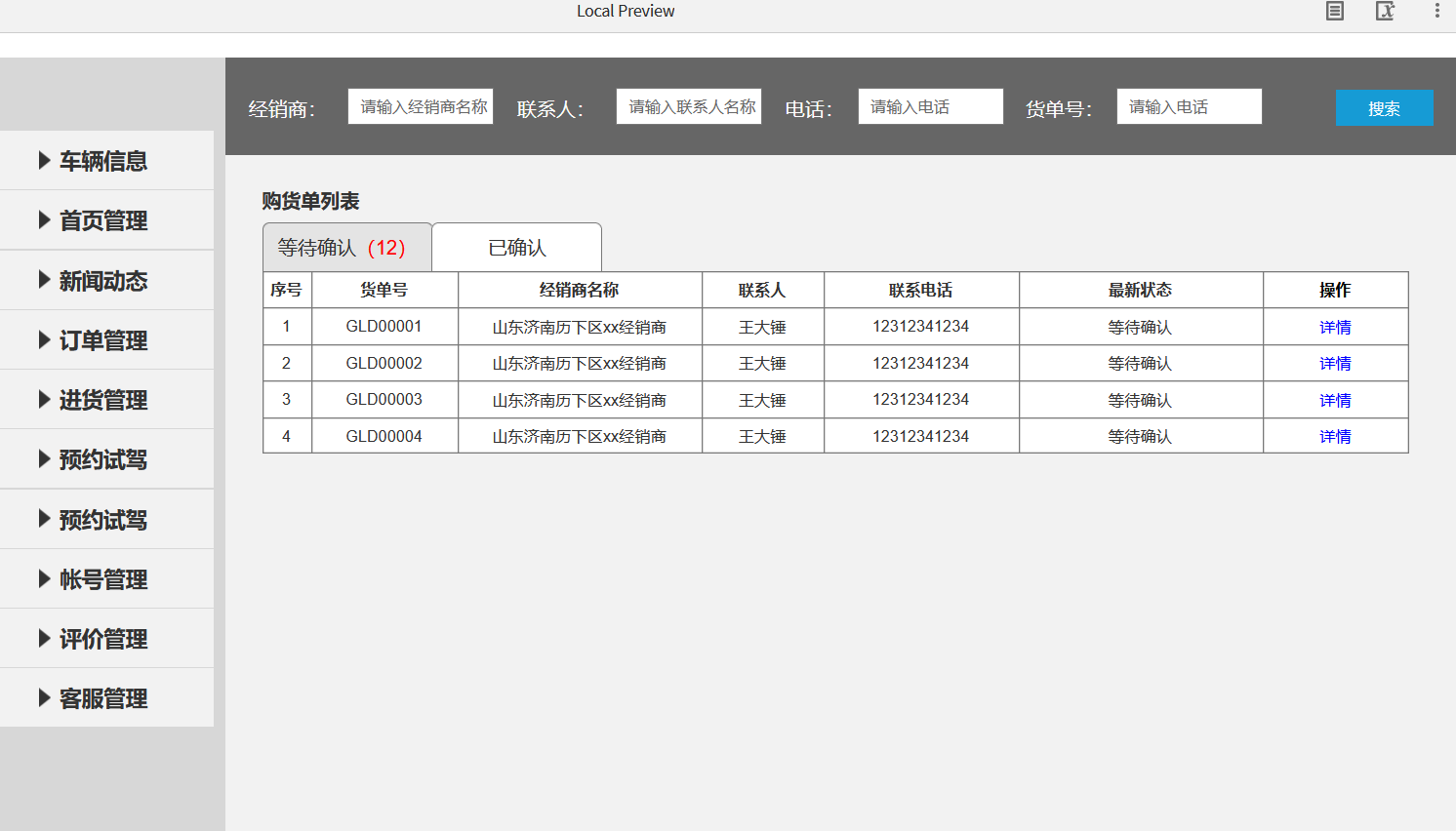Click the 联系人 column header
The width and height of the screenshot is (1456, 831).
[762, 290]
